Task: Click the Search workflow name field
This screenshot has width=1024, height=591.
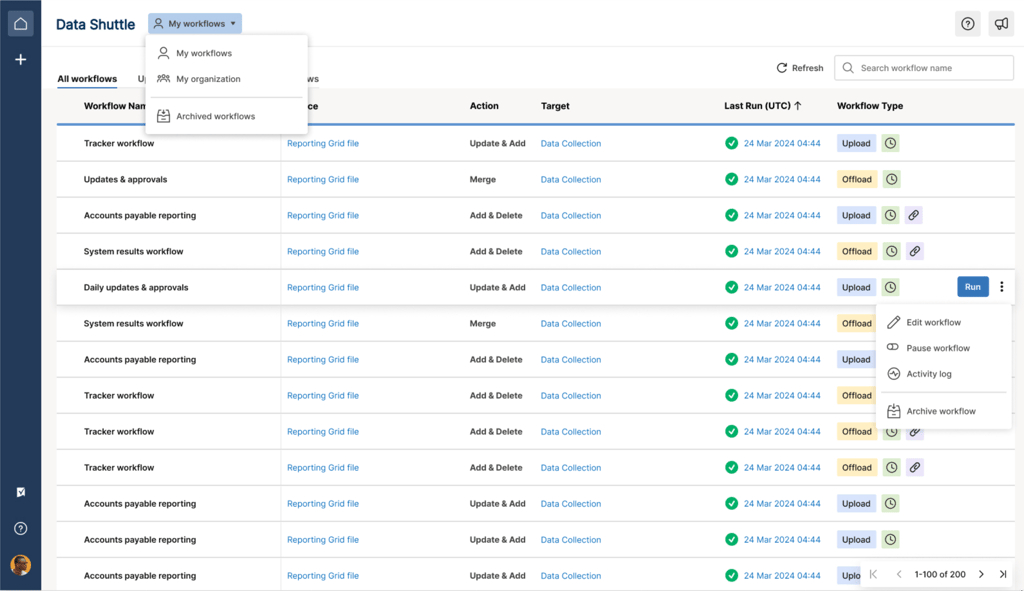Action: (x=923, y=67)
